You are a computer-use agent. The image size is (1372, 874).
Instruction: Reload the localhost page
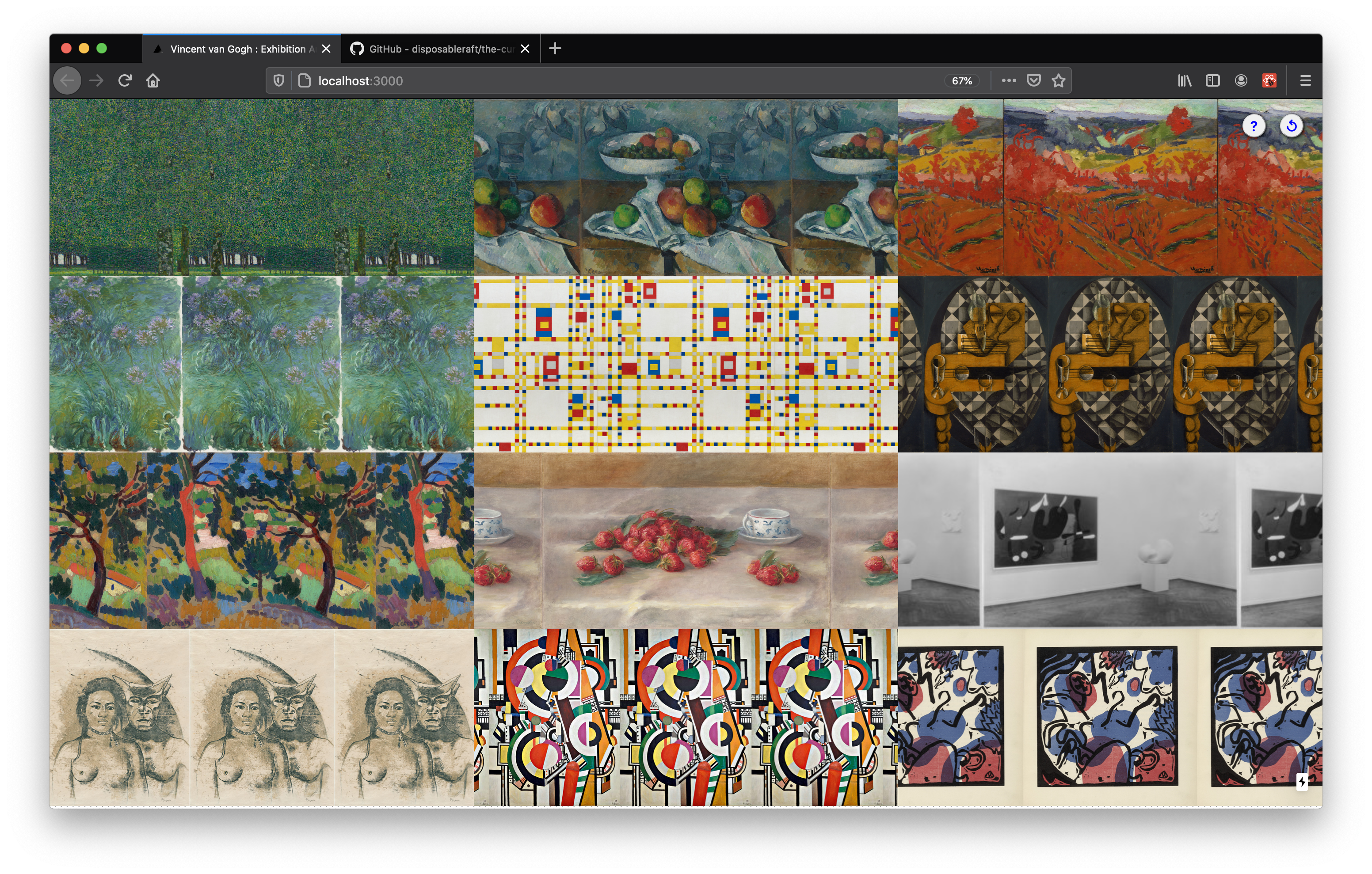pyautogui.click(x=125, y=81)
